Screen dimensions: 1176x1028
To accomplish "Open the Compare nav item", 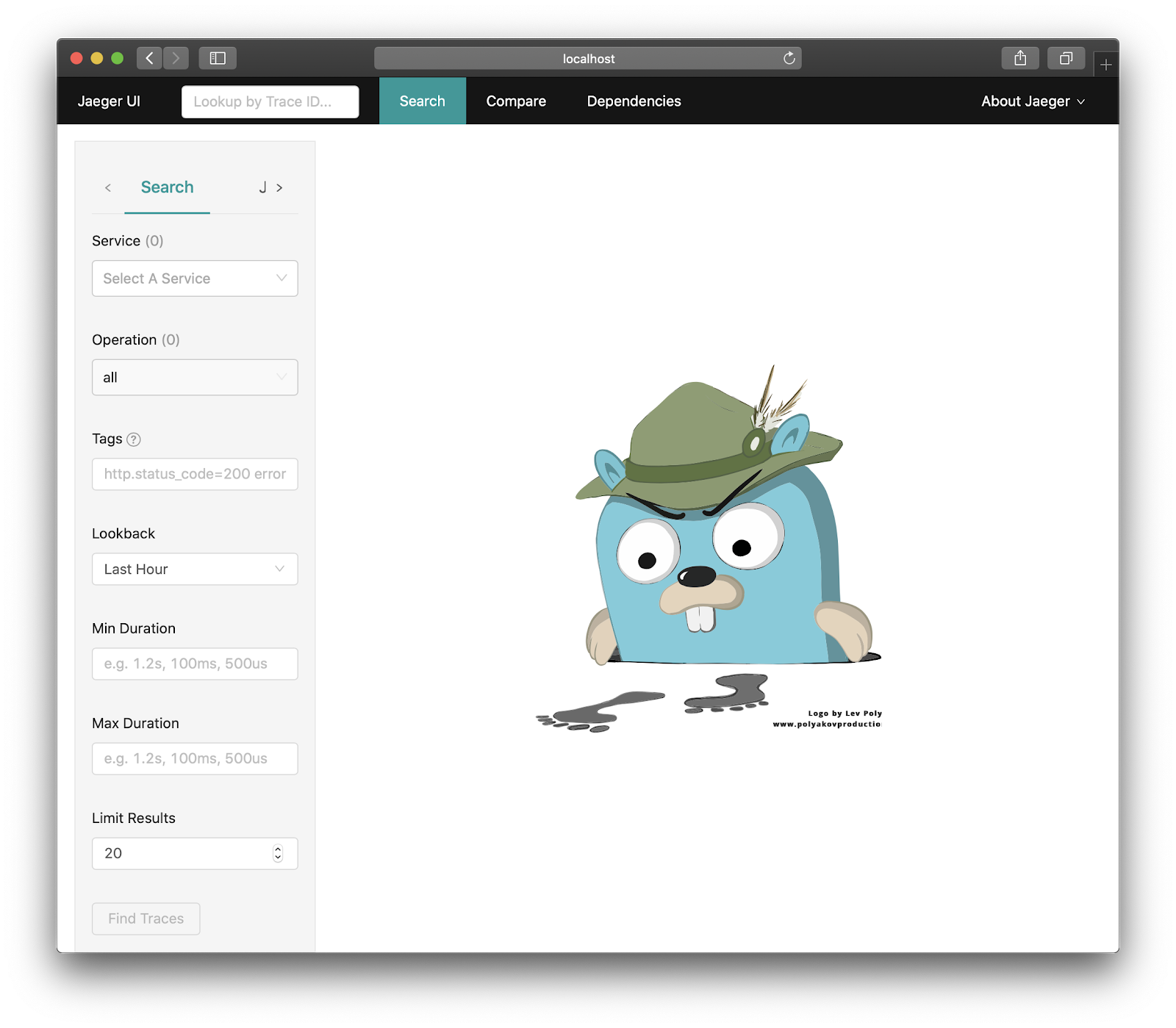I will 516,101.
